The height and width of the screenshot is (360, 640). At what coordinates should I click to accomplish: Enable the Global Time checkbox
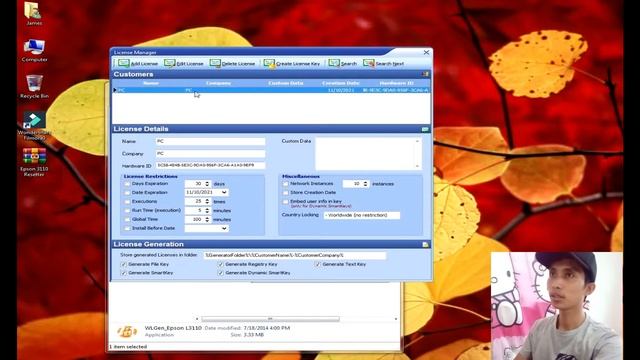[127, 220]
